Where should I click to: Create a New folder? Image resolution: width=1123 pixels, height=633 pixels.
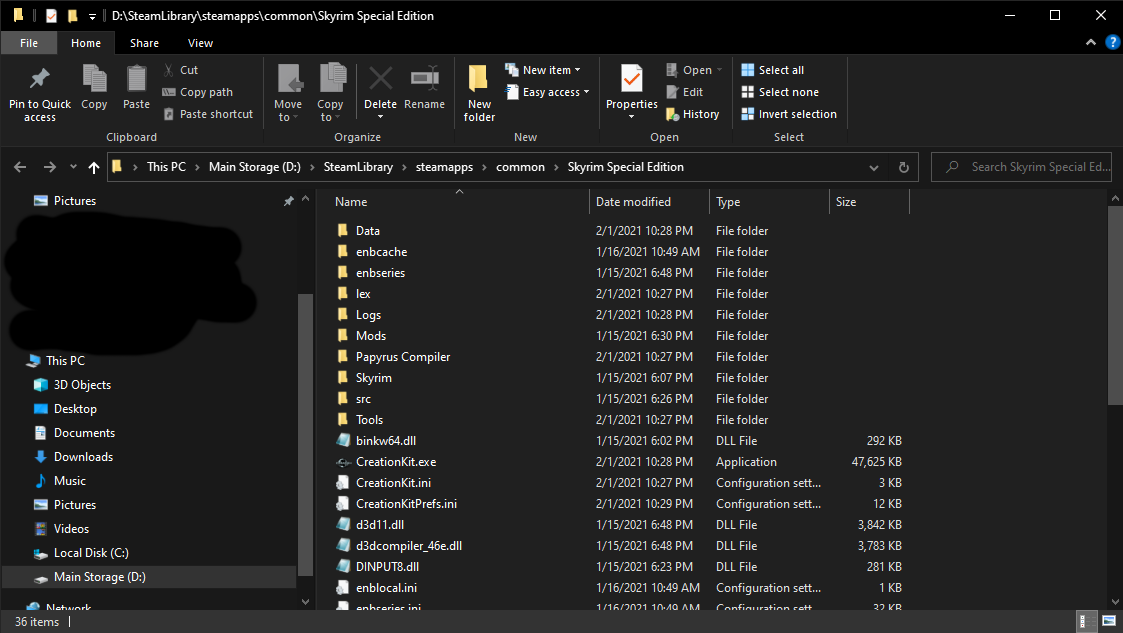(x=479, y=93)
